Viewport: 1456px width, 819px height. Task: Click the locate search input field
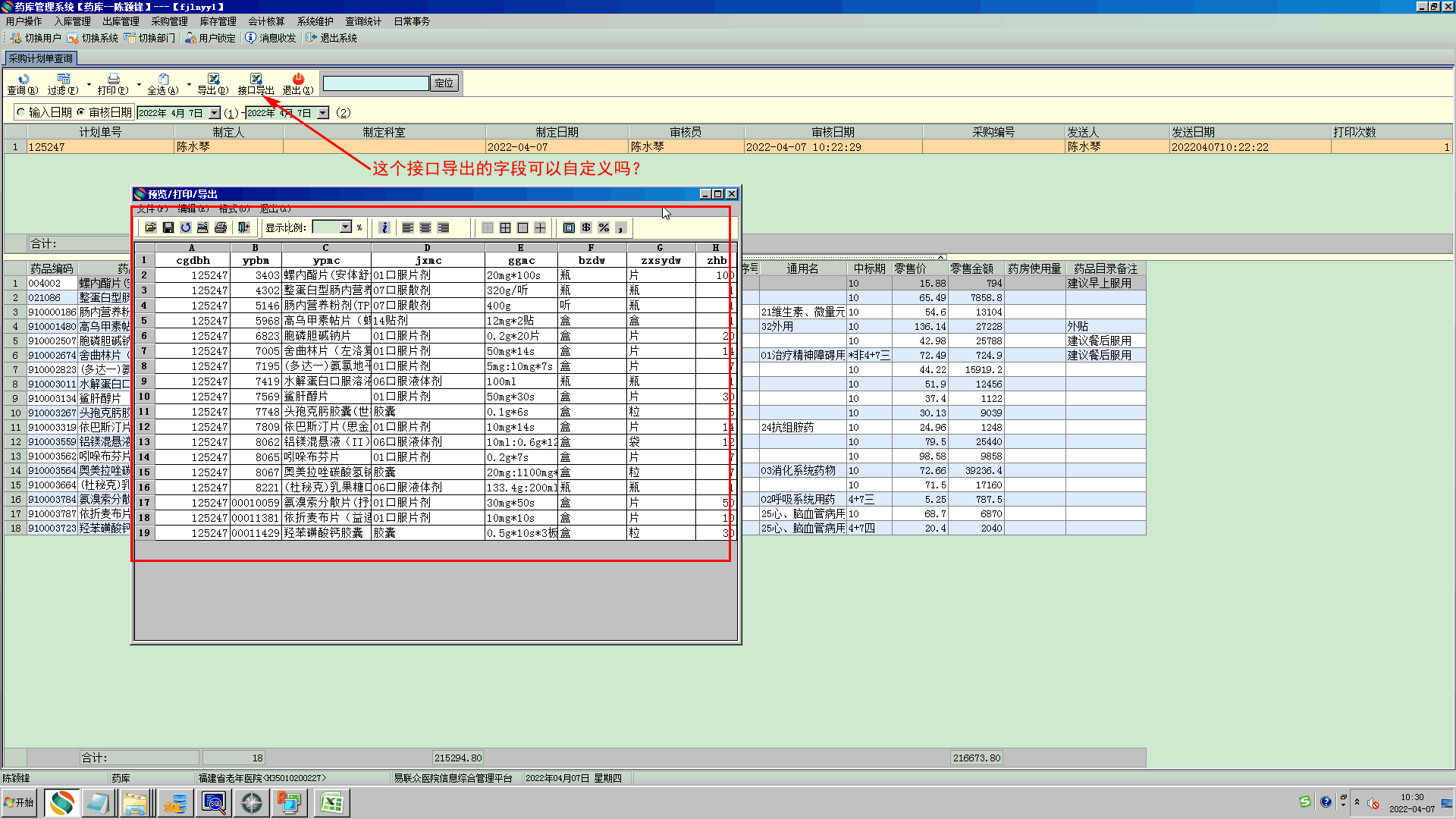pyautogui.click(x=375, y=83)
